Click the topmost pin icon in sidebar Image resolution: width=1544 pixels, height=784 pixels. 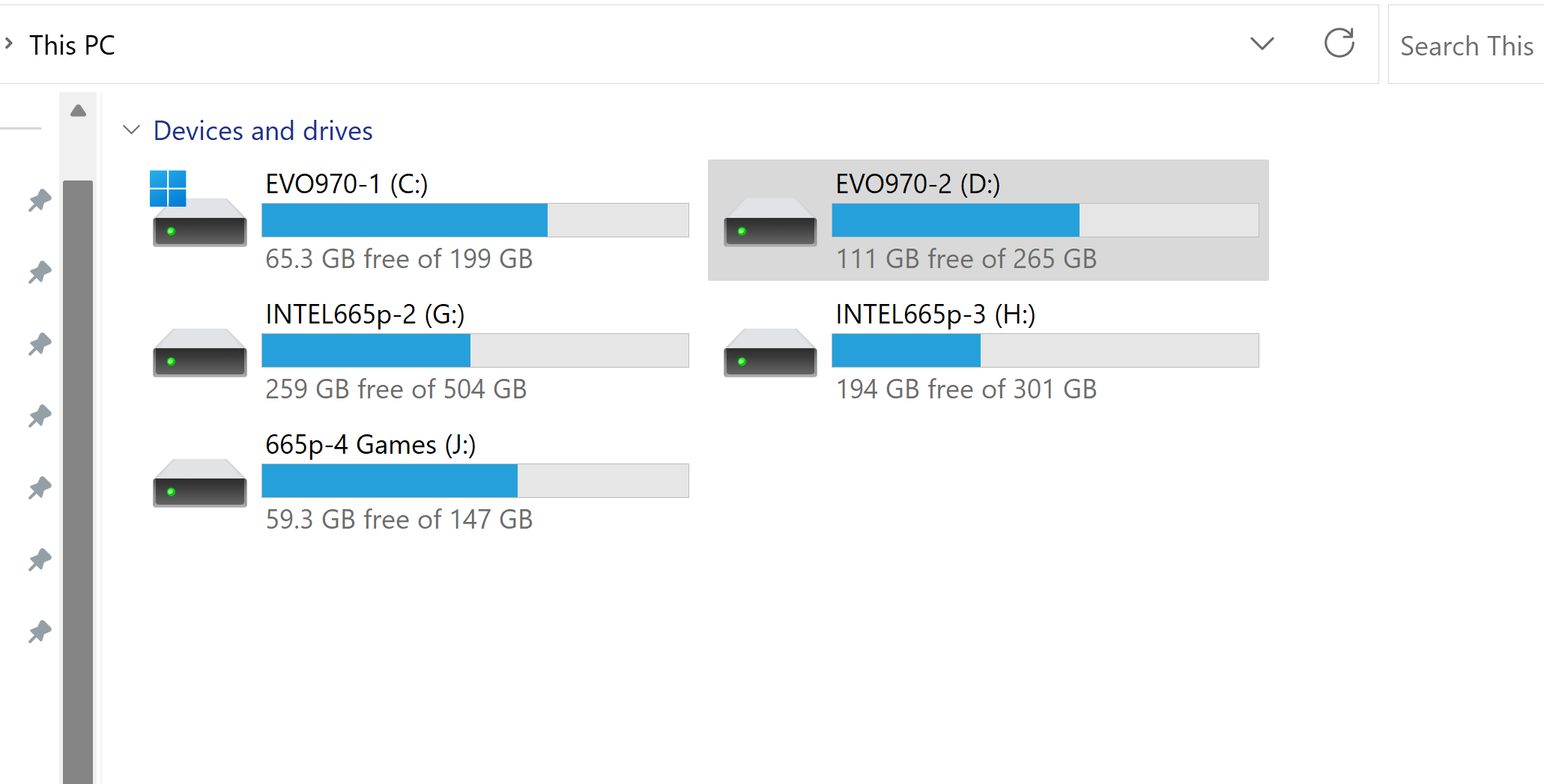pos(40,200)
